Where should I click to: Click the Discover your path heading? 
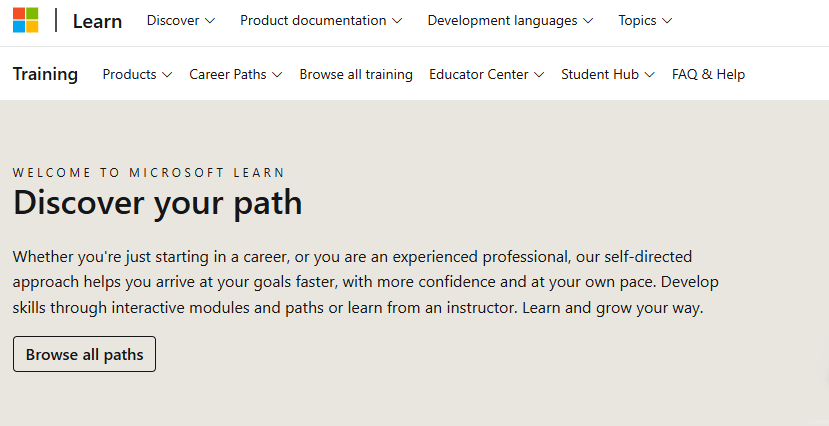[157, 203]
